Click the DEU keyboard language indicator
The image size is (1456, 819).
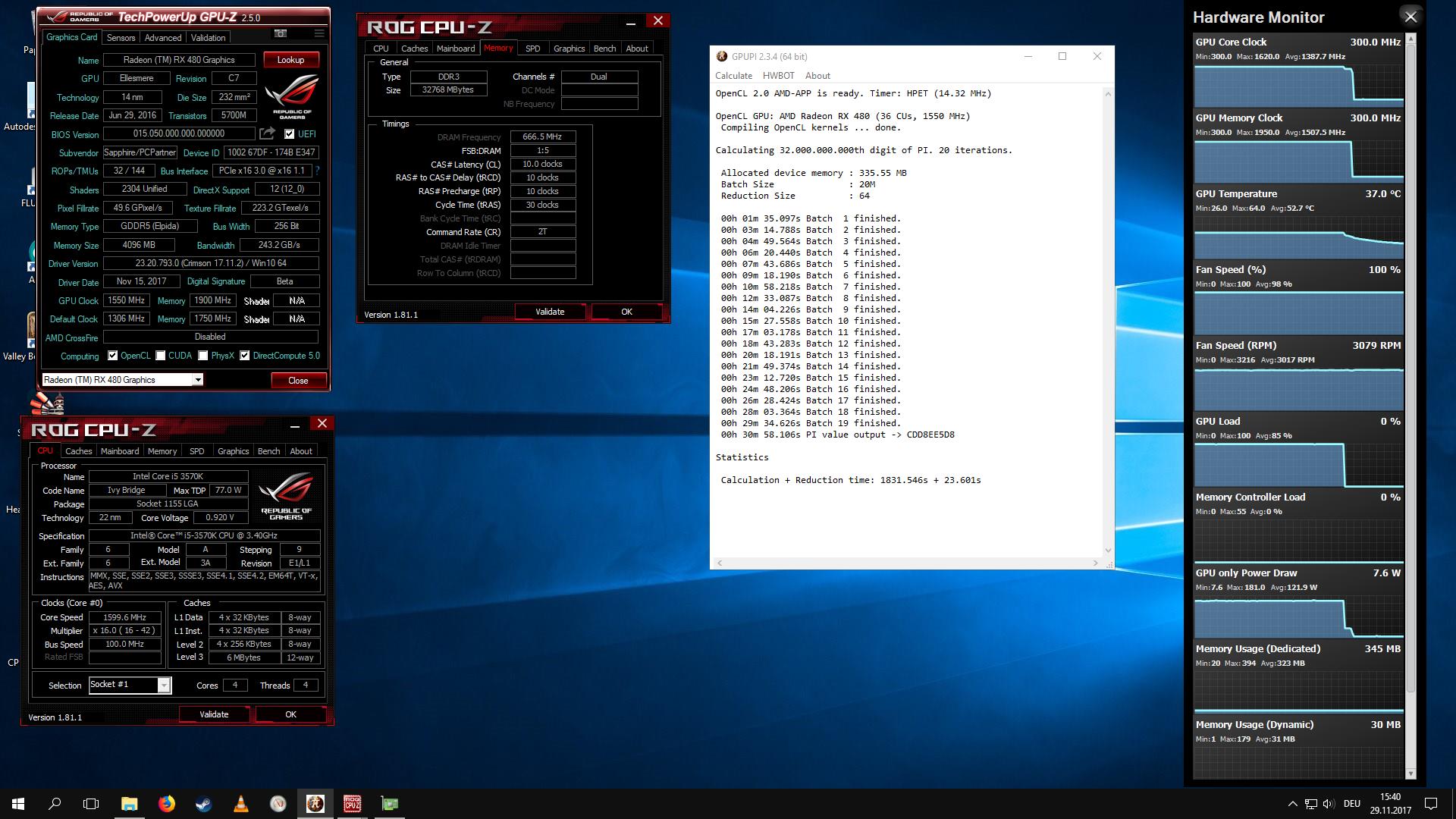[1352, 804]
